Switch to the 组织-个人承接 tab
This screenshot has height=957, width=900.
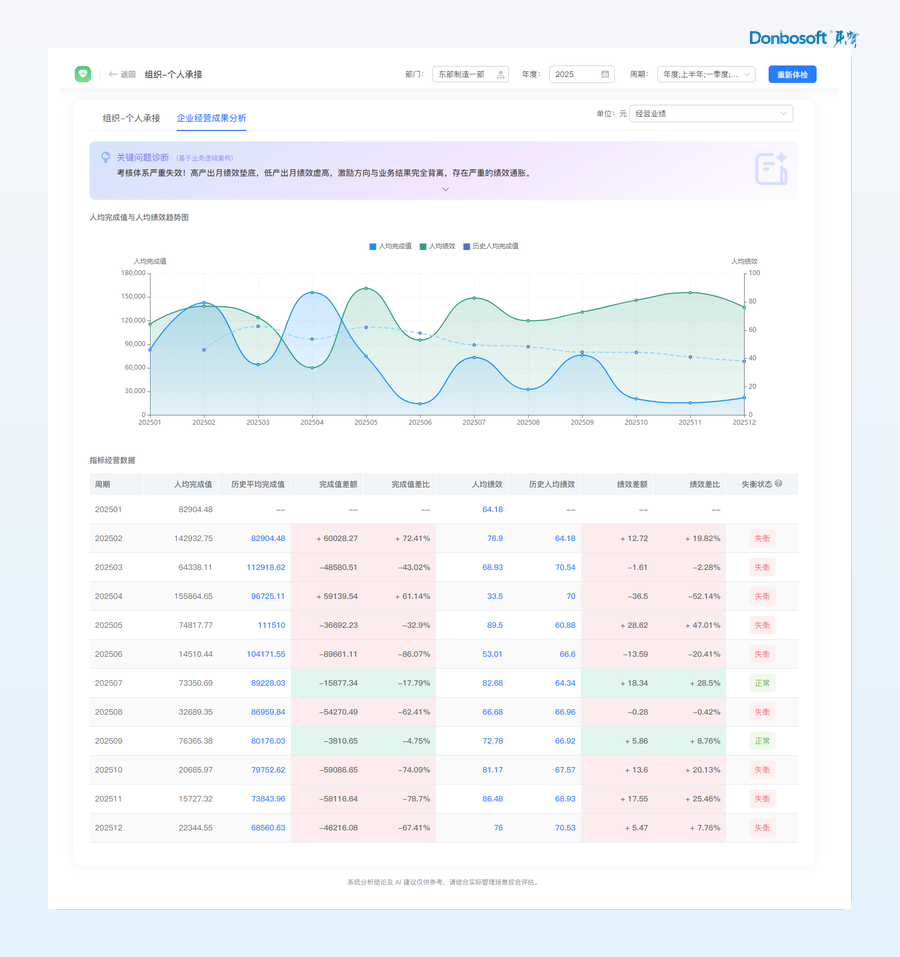[131, 118]
